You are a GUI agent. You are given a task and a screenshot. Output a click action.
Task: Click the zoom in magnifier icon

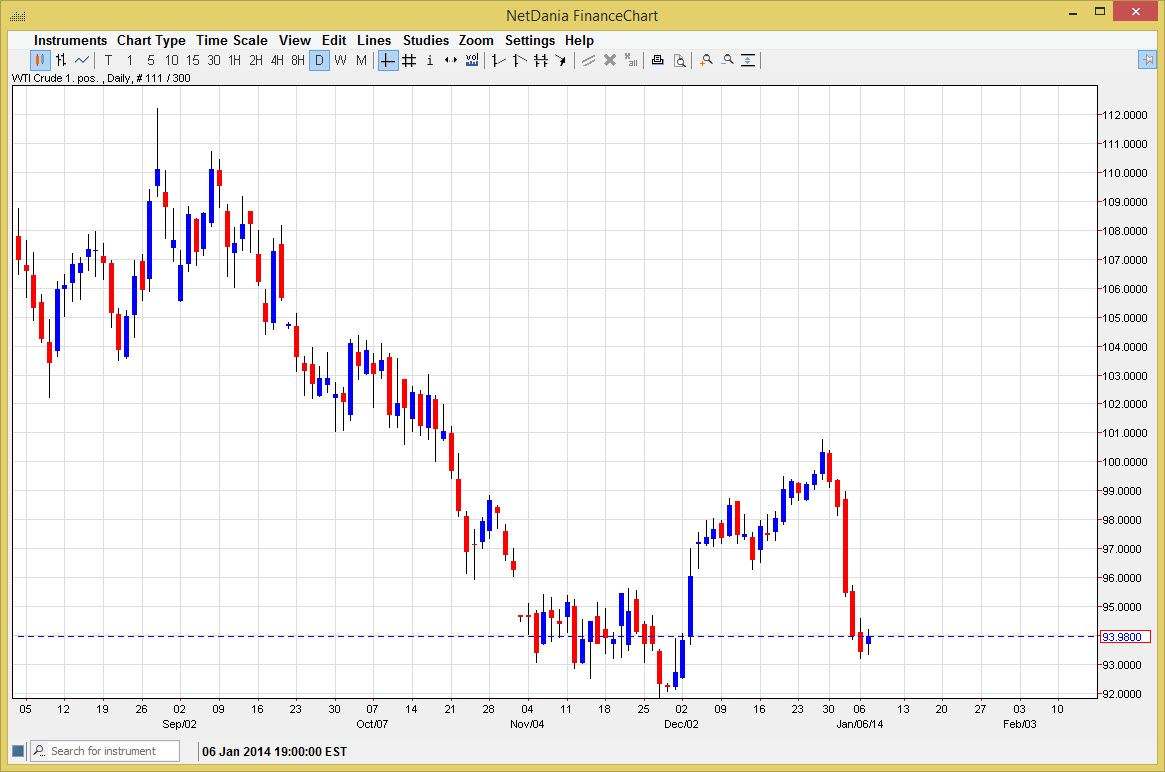tap(707, 60)
